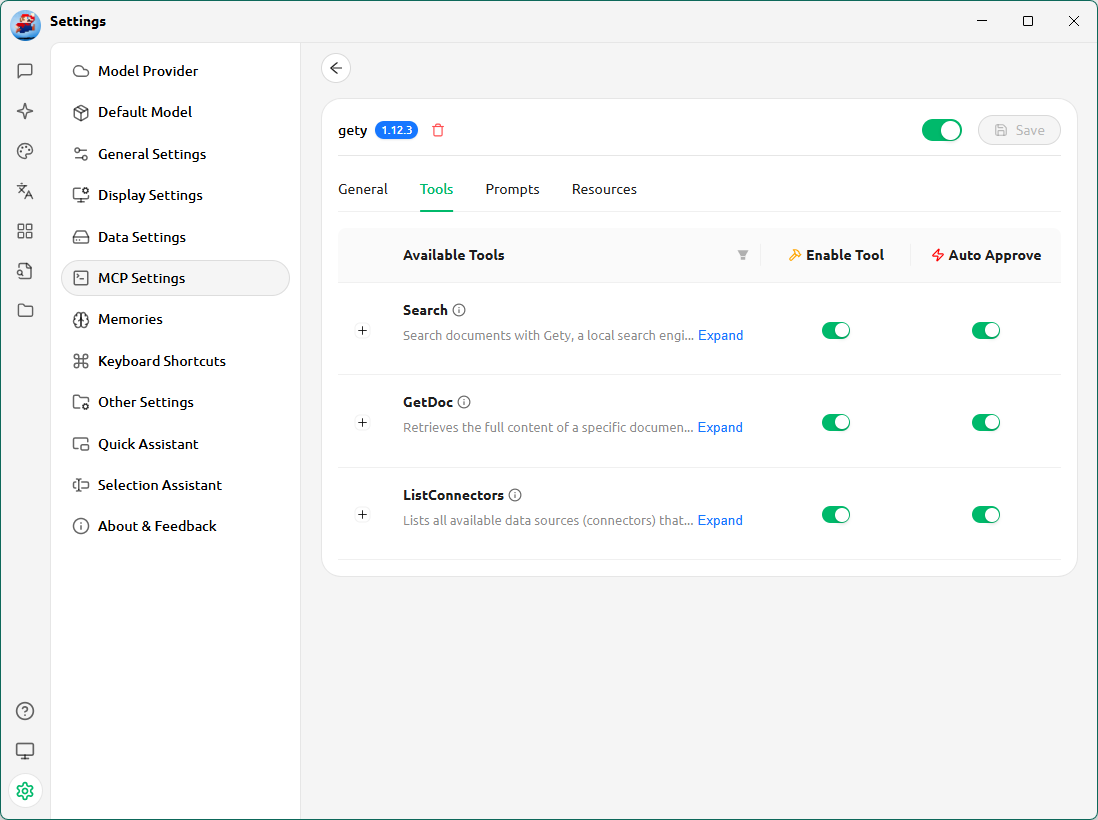Click the brain icon for Memories
The image size is (1098, 820).
click(81, 320)
